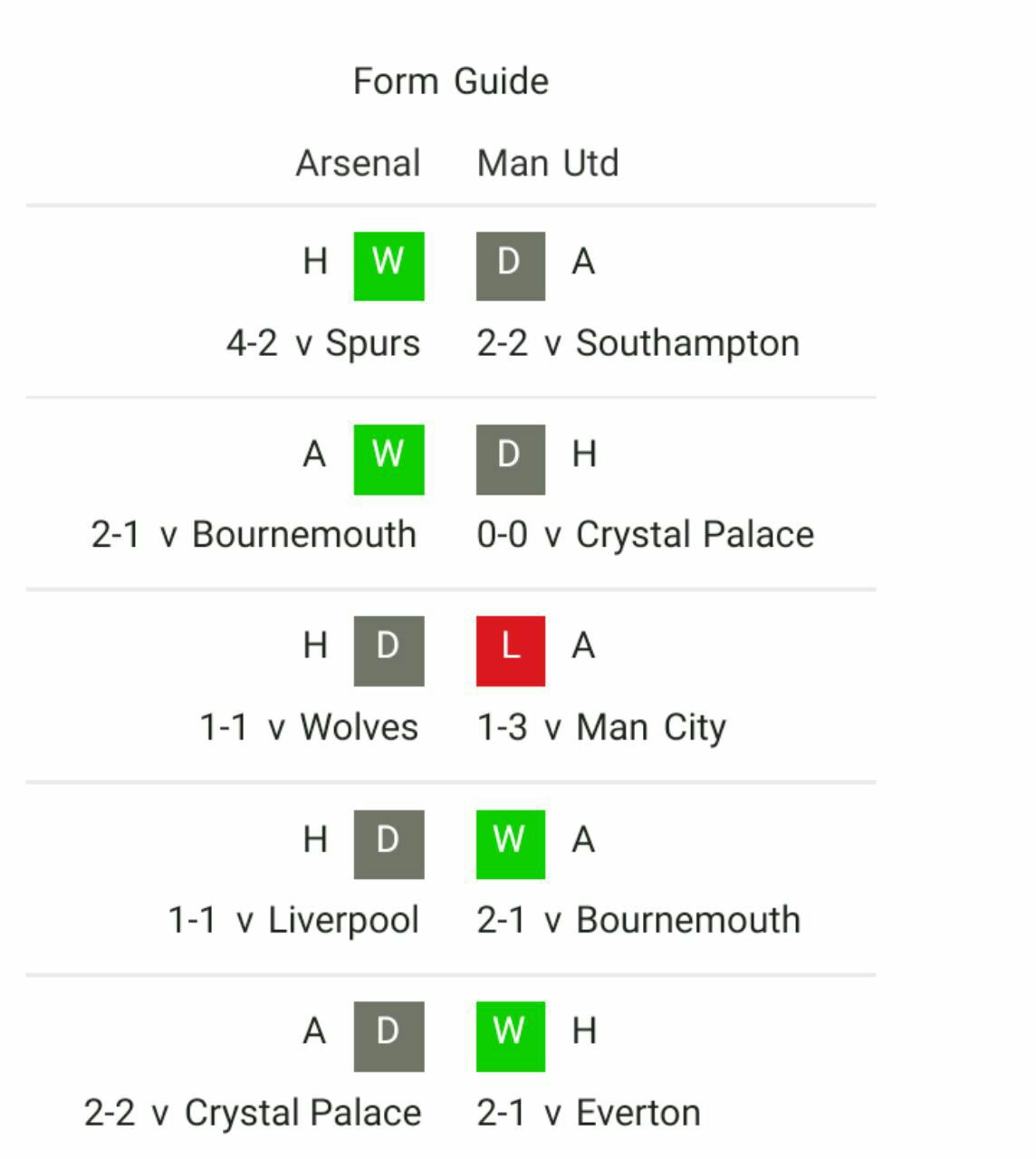
Task: Open the 1-1 v Liverpool result
Action: click(x=293, y=920)
